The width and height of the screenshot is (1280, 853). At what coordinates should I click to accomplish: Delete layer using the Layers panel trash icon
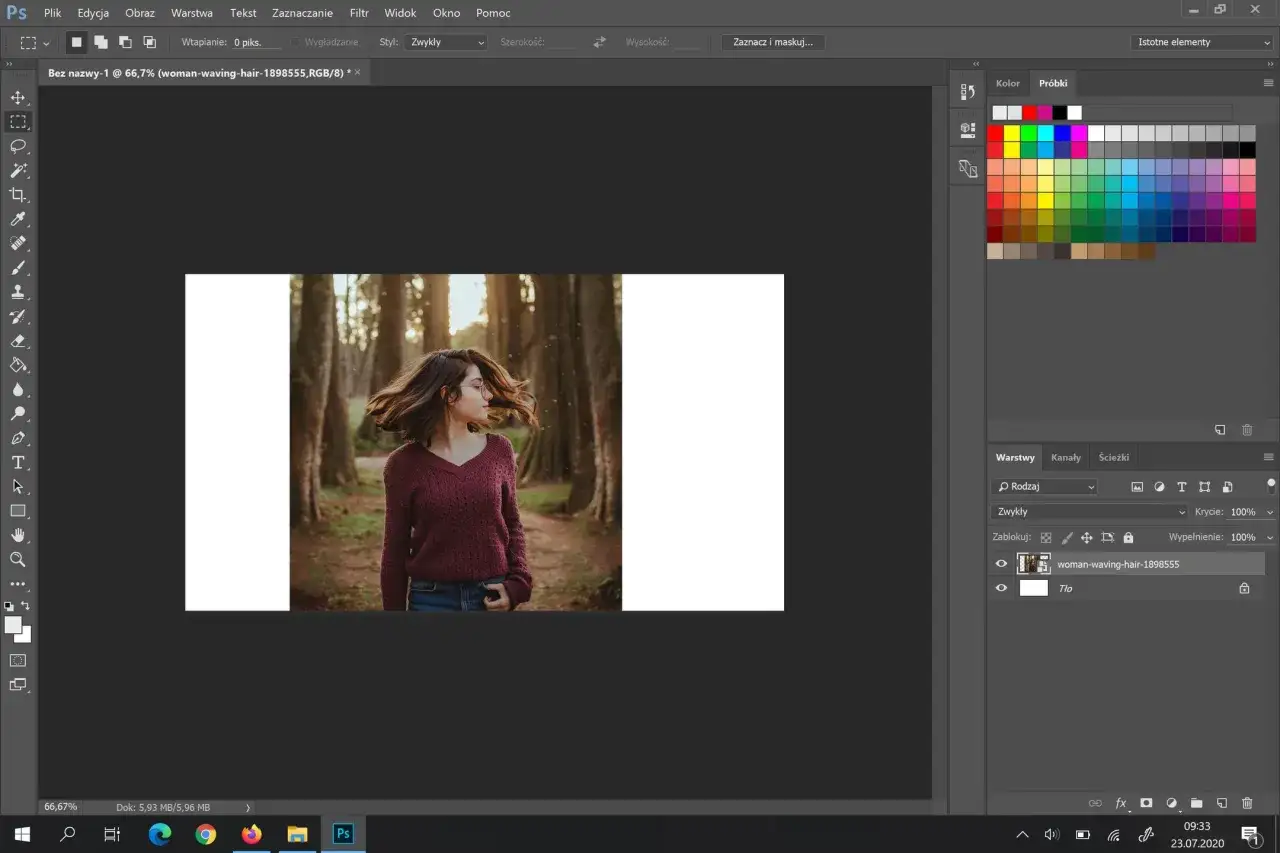(x=1246, y=803)
